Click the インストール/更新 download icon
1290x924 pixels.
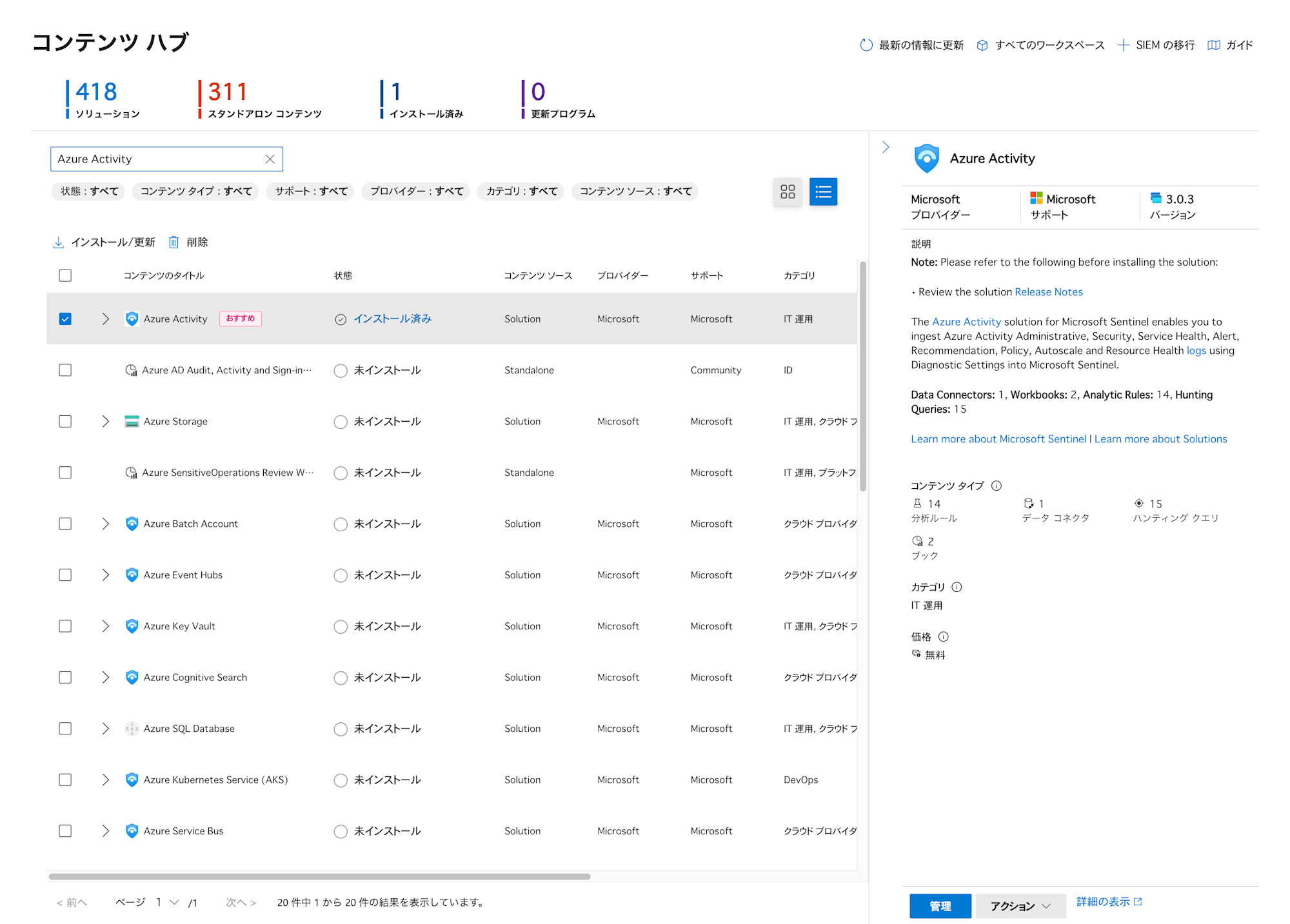point(58,242)
